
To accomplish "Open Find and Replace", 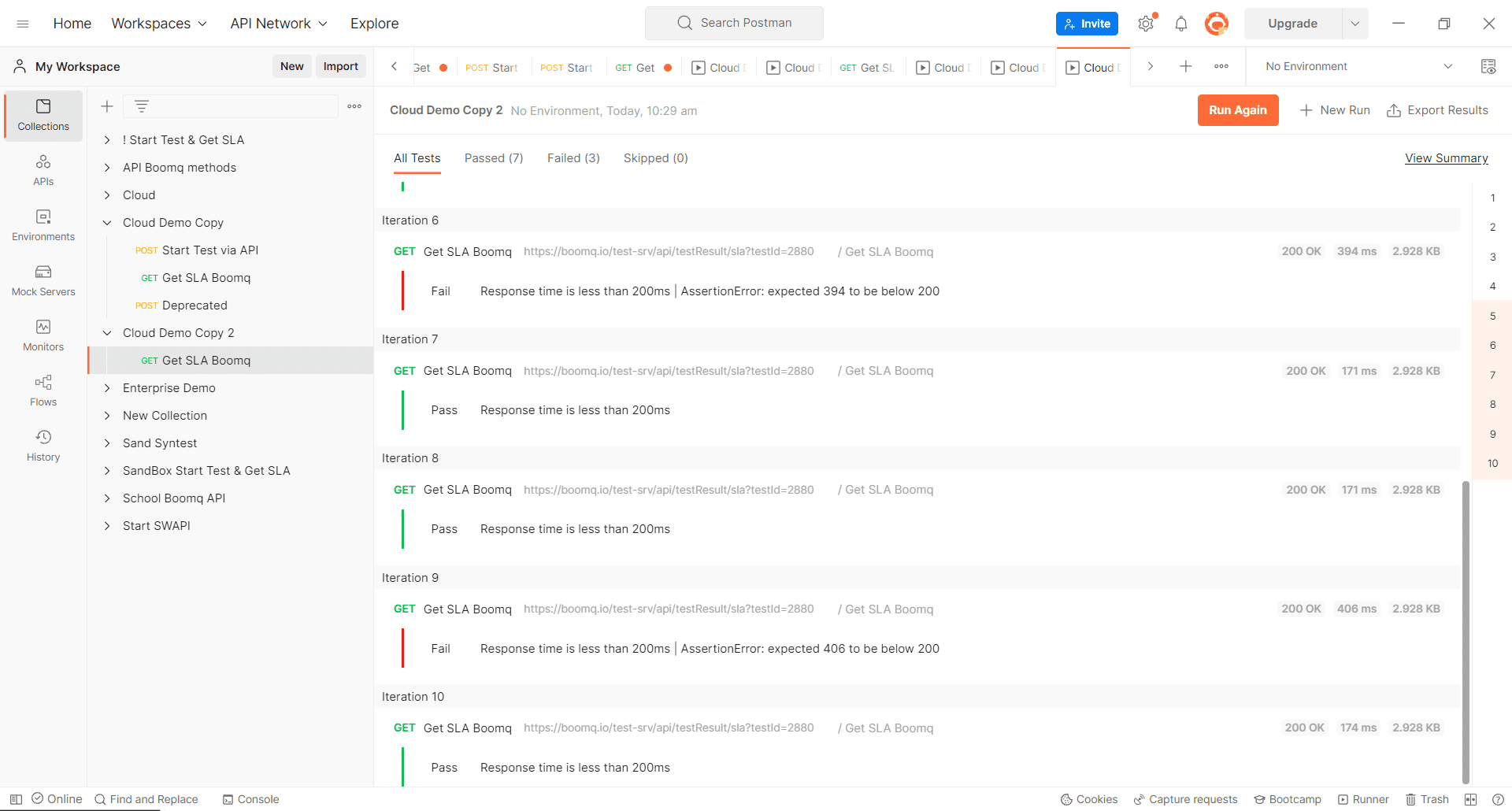I will coord(146,799).
